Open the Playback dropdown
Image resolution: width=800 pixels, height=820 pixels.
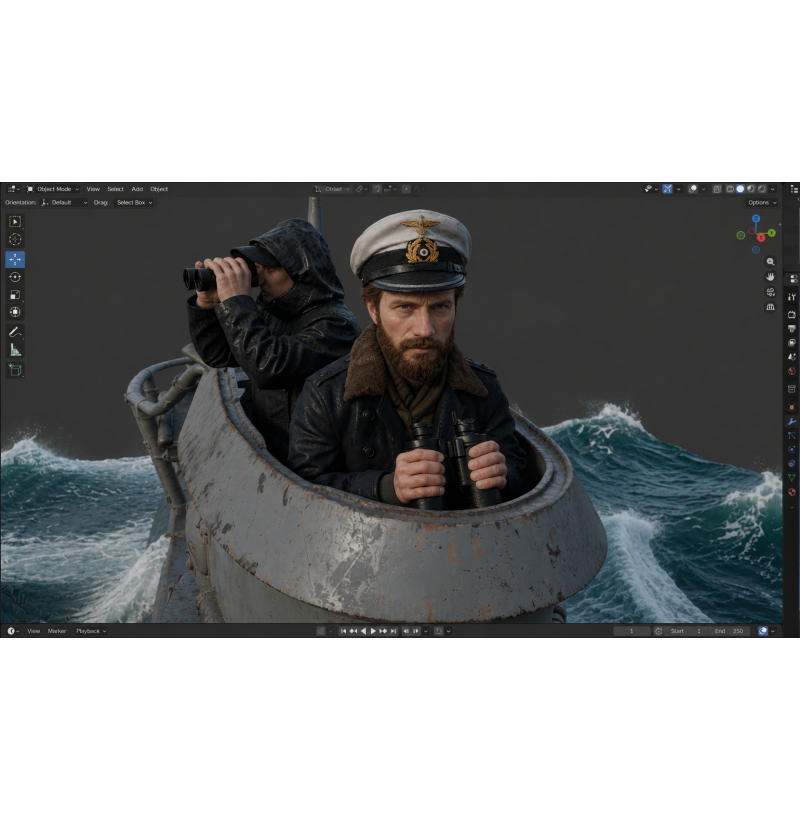click(91, 631)
